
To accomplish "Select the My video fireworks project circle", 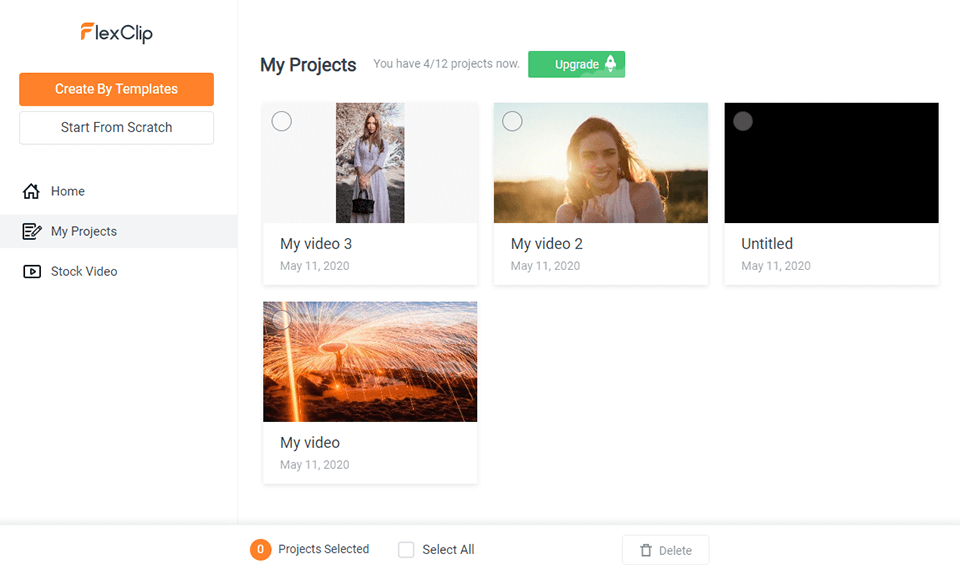I will pos(282,320).
